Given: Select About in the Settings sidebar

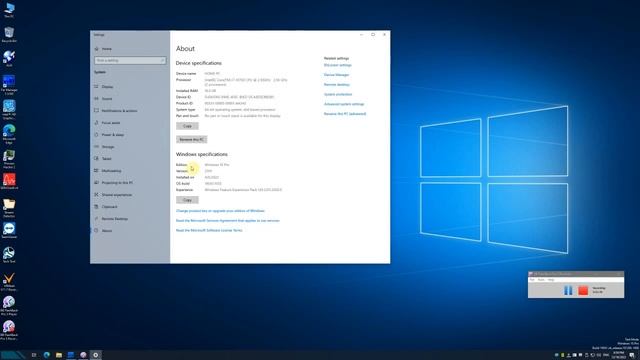Looking at the screenshot, I should [x=107, y=231].
